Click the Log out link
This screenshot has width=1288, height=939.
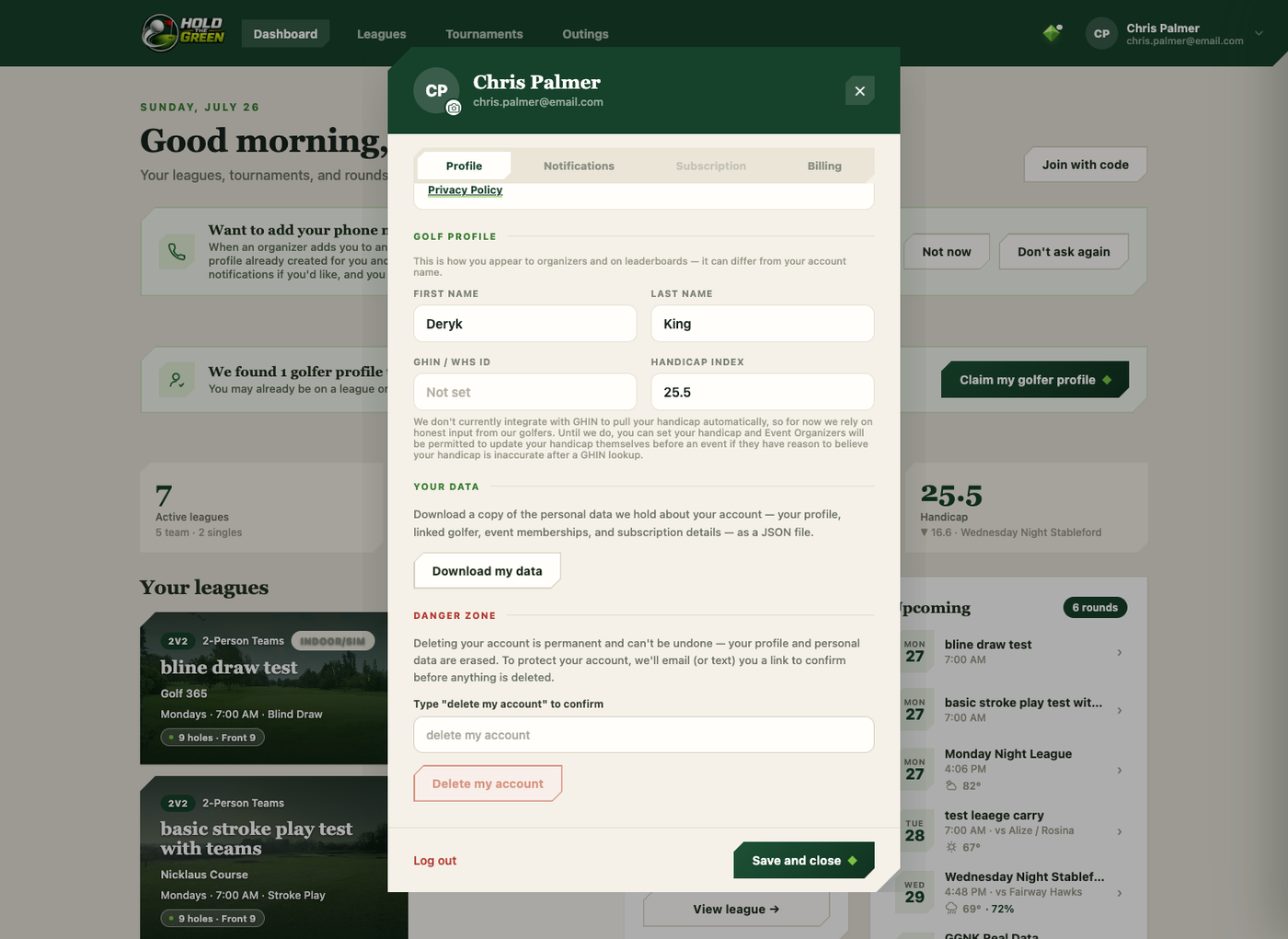pyautogui.click(x=434, y=861)
